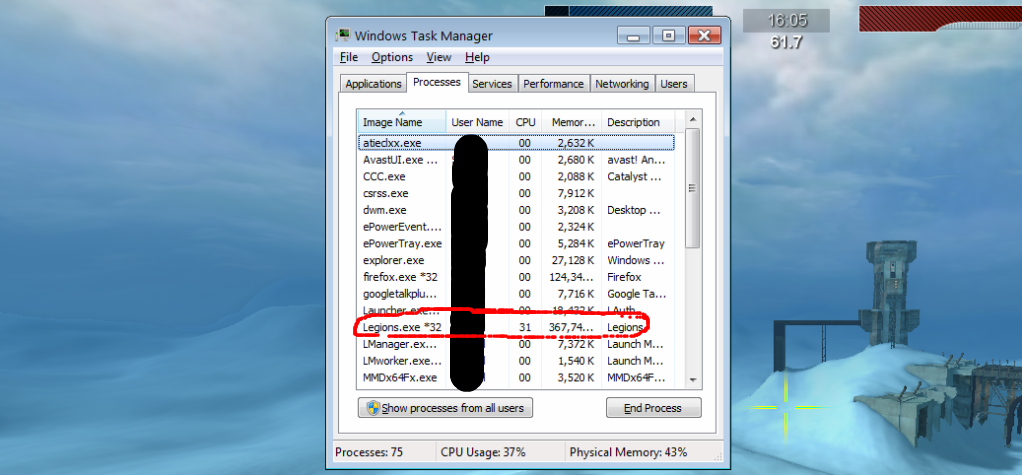Click the process list scroll-up arrow
The height and width of the screenshot is (475, 1022).
692,119
